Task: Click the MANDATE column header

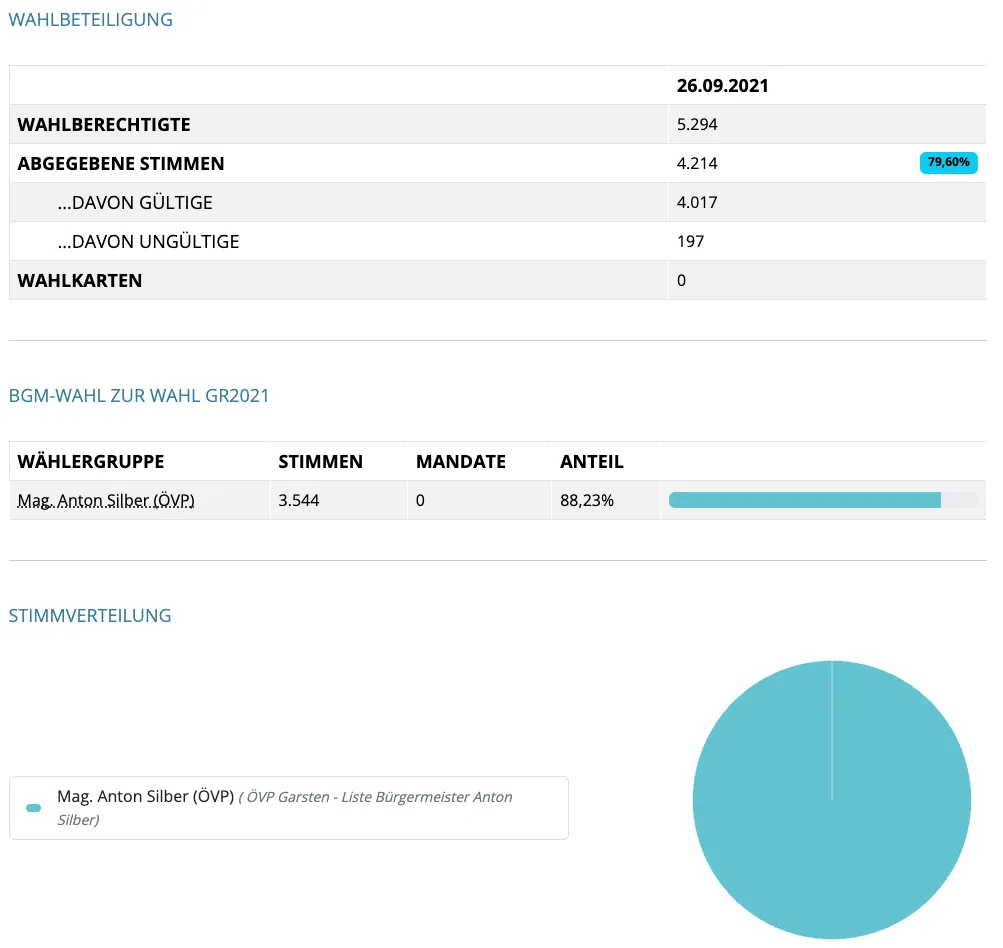Action: [x=461, y=462]
